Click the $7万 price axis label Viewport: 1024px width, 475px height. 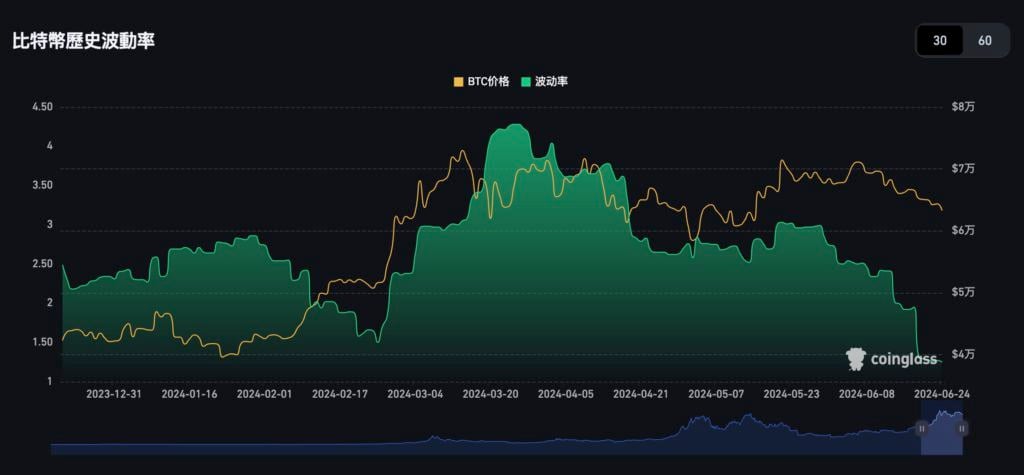point(963,169)
